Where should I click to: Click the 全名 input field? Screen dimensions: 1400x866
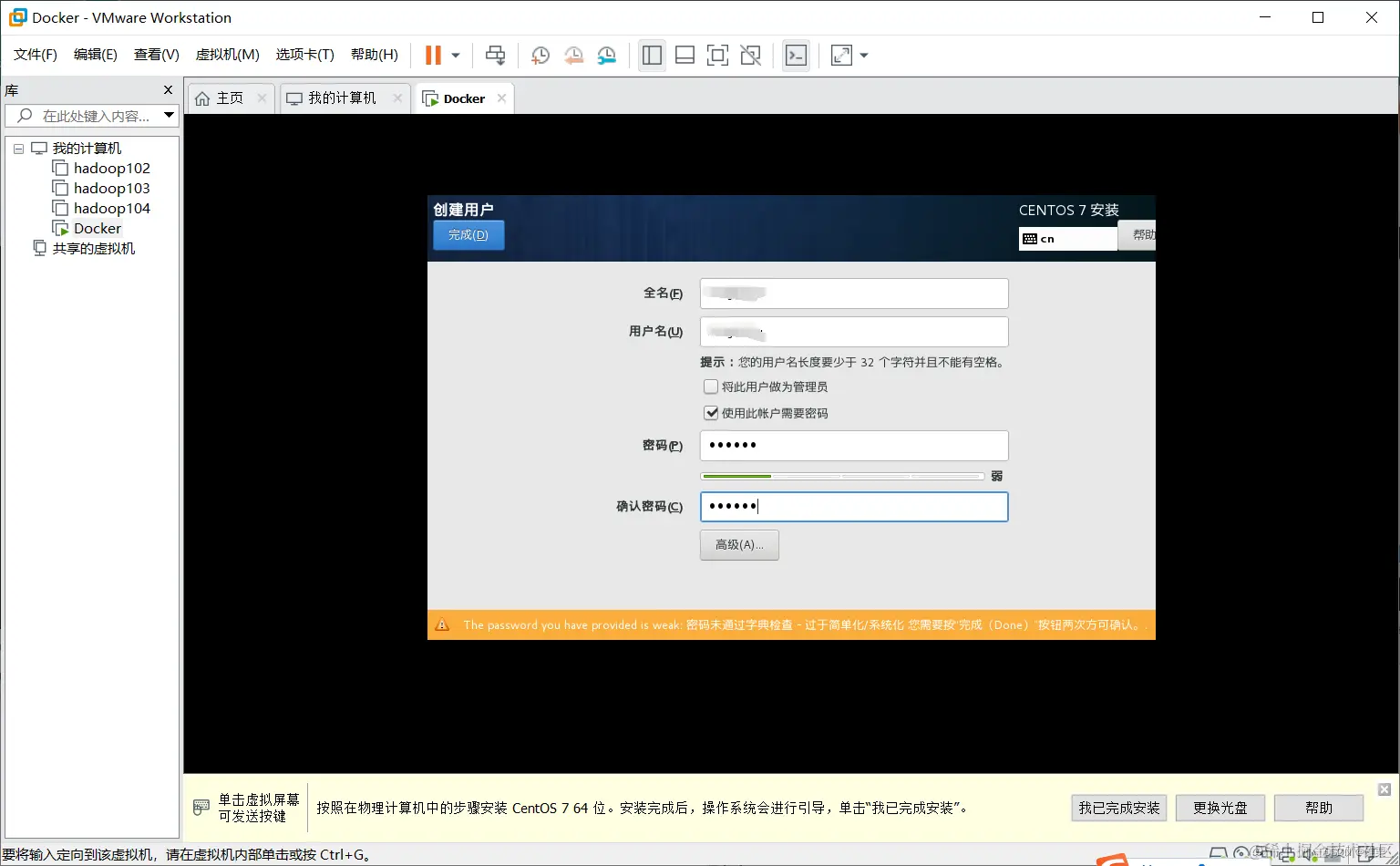[x=854, y=294]
